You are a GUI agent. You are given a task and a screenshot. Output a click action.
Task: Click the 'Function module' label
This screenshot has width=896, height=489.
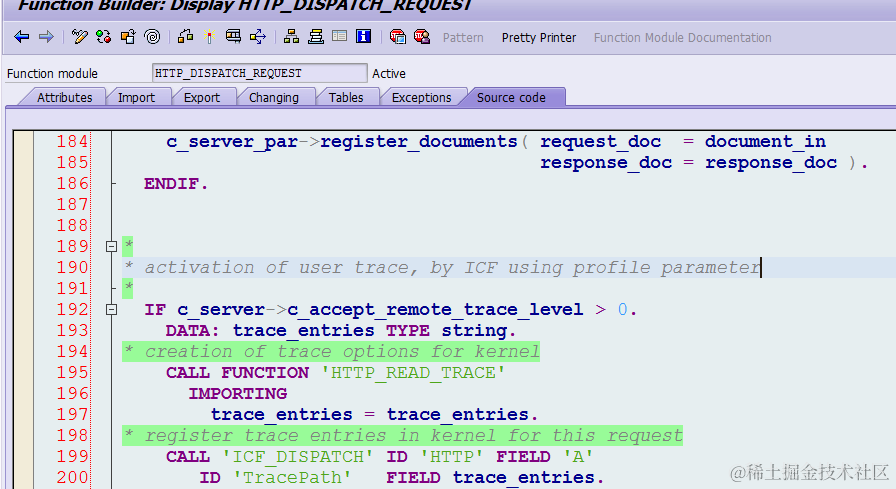tap(52, 74)
